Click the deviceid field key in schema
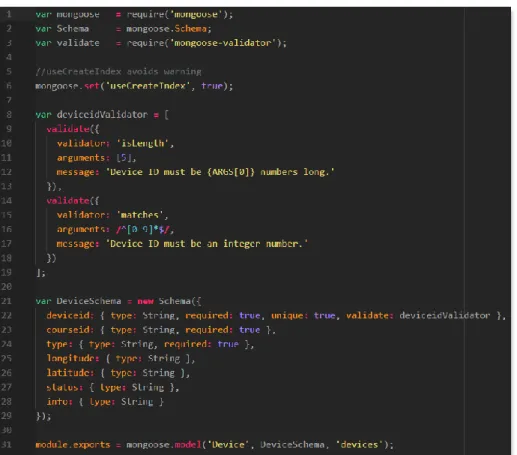The image size is (517, 455). point(68,315)
